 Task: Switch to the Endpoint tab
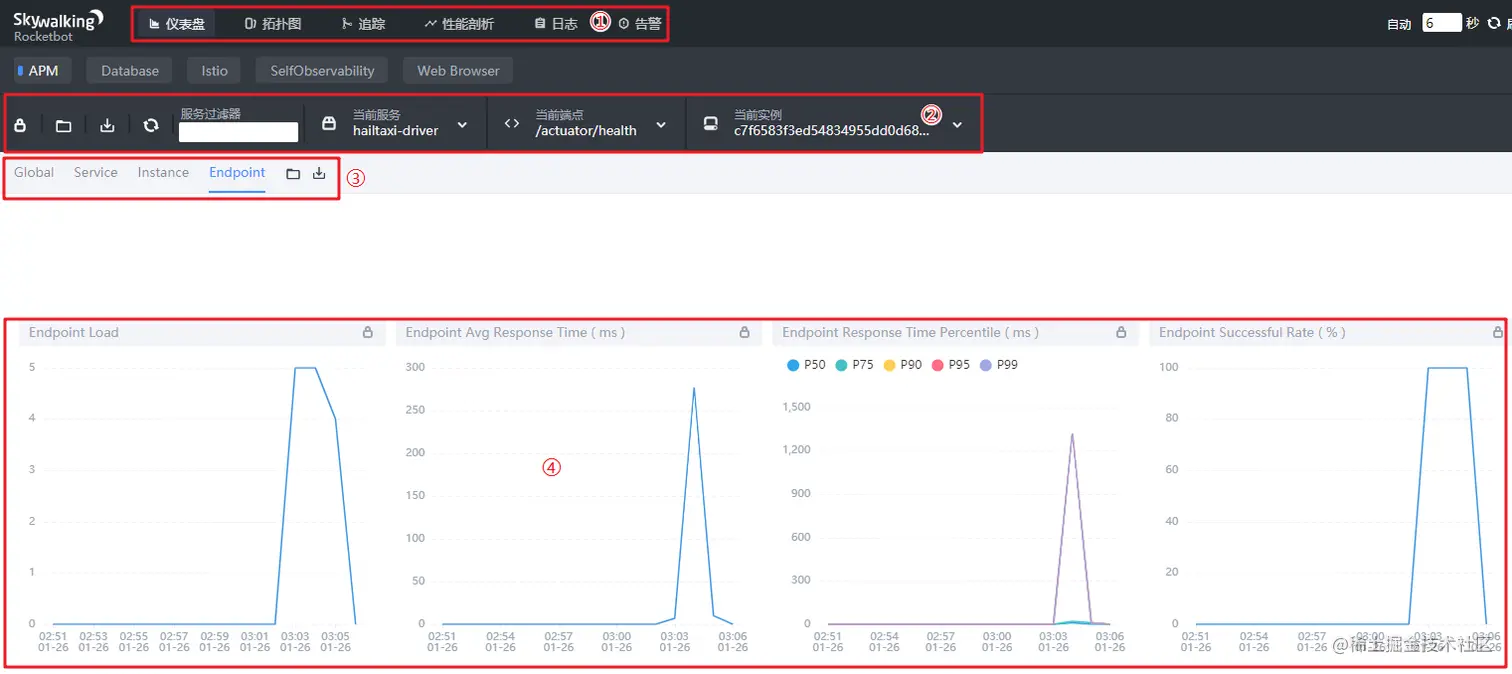(x=237, y=173)
